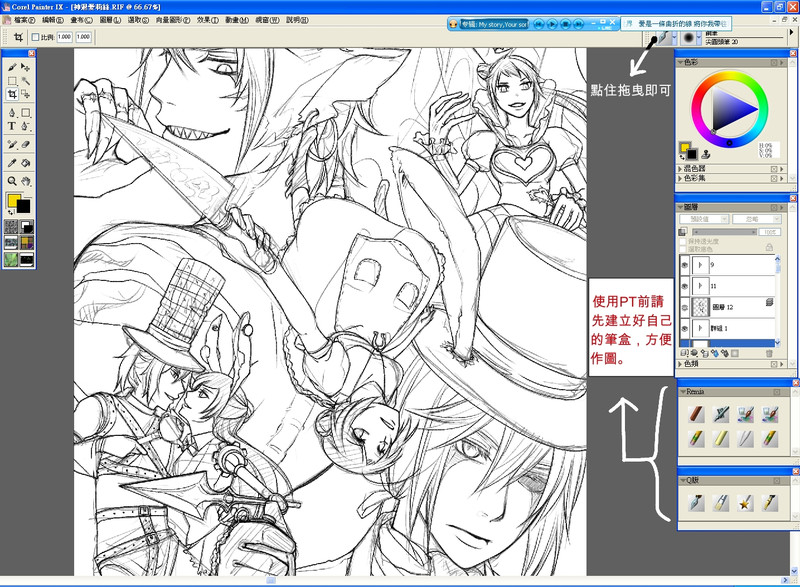The width and height of the screenshot is (800, 587).
Task: Open the 編輯 Edit menu
Action: (53, 20)
